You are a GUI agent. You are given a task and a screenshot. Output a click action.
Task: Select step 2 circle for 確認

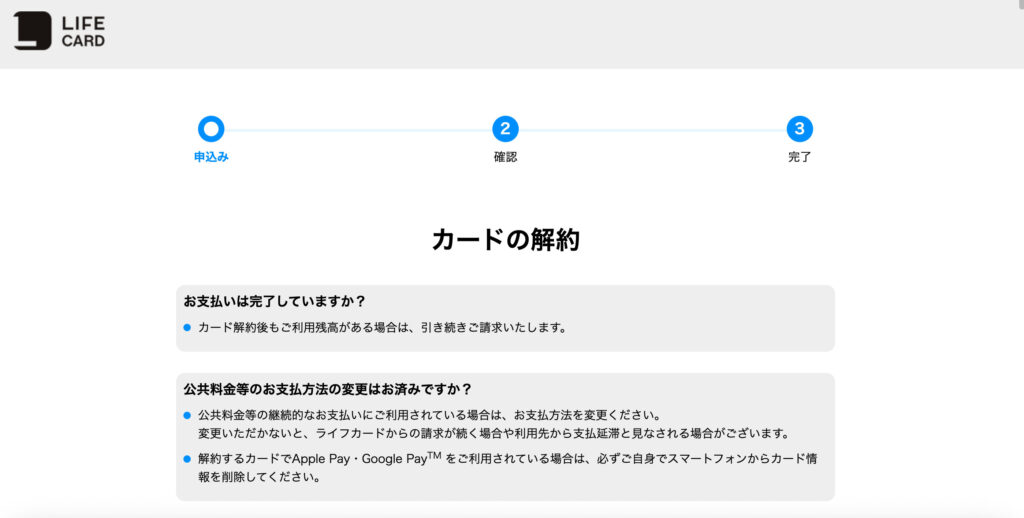[x=505, y=129]
